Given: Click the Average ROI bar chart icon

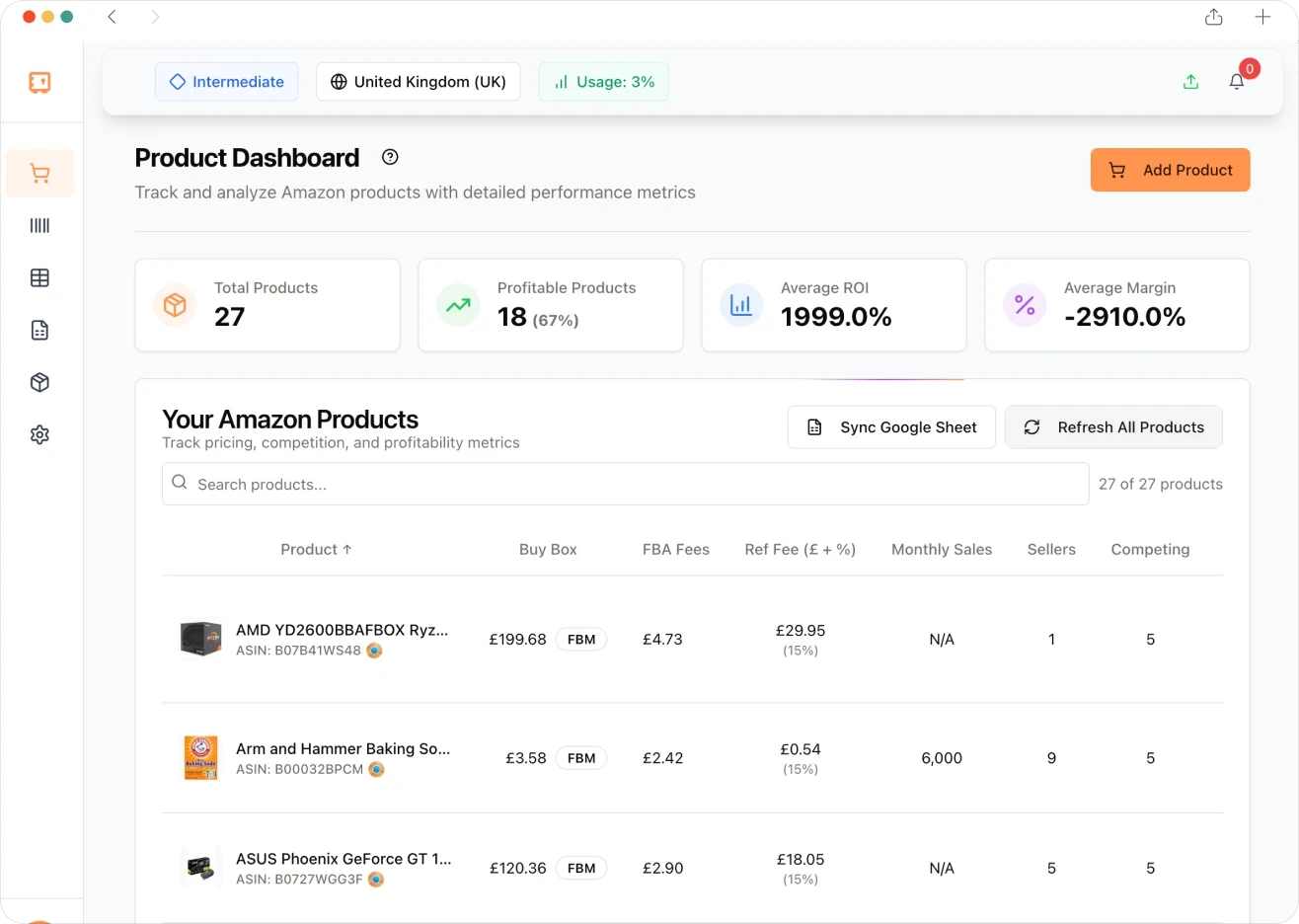Looking at the screenshot, I should pos(741,305).
